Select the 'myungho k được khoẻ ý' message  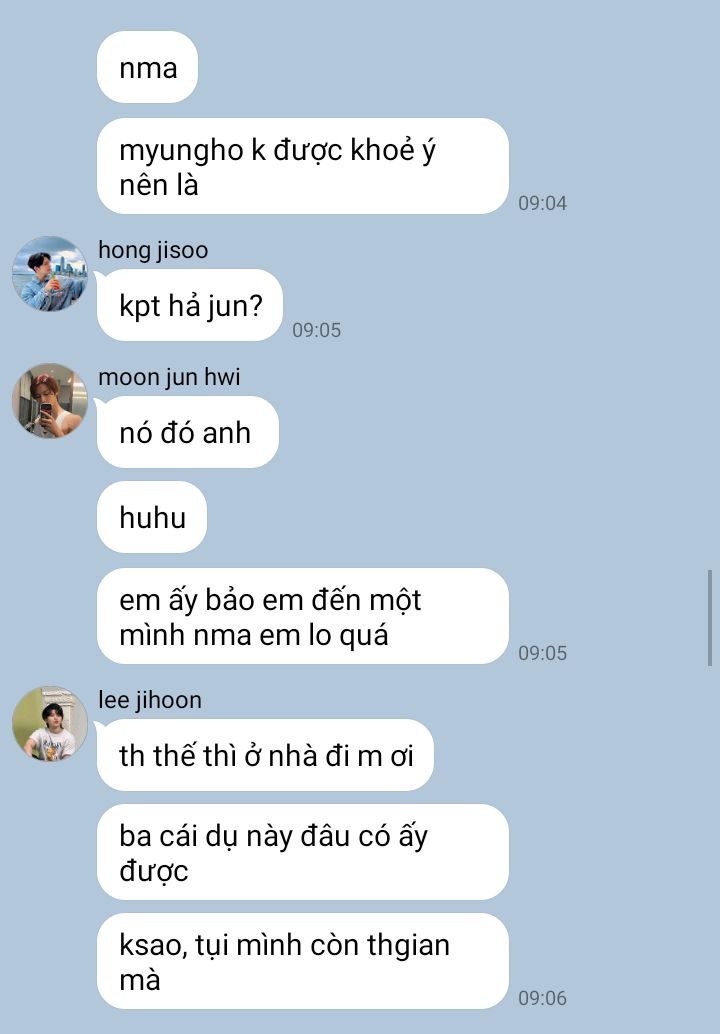tap(303, 166)
